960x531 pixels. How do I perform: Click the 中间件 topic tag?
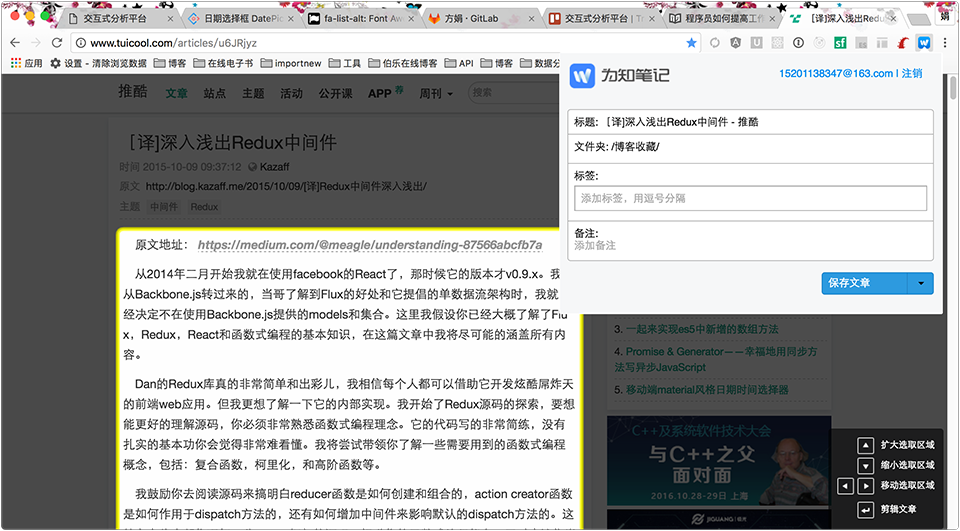(x=164, y=207)
